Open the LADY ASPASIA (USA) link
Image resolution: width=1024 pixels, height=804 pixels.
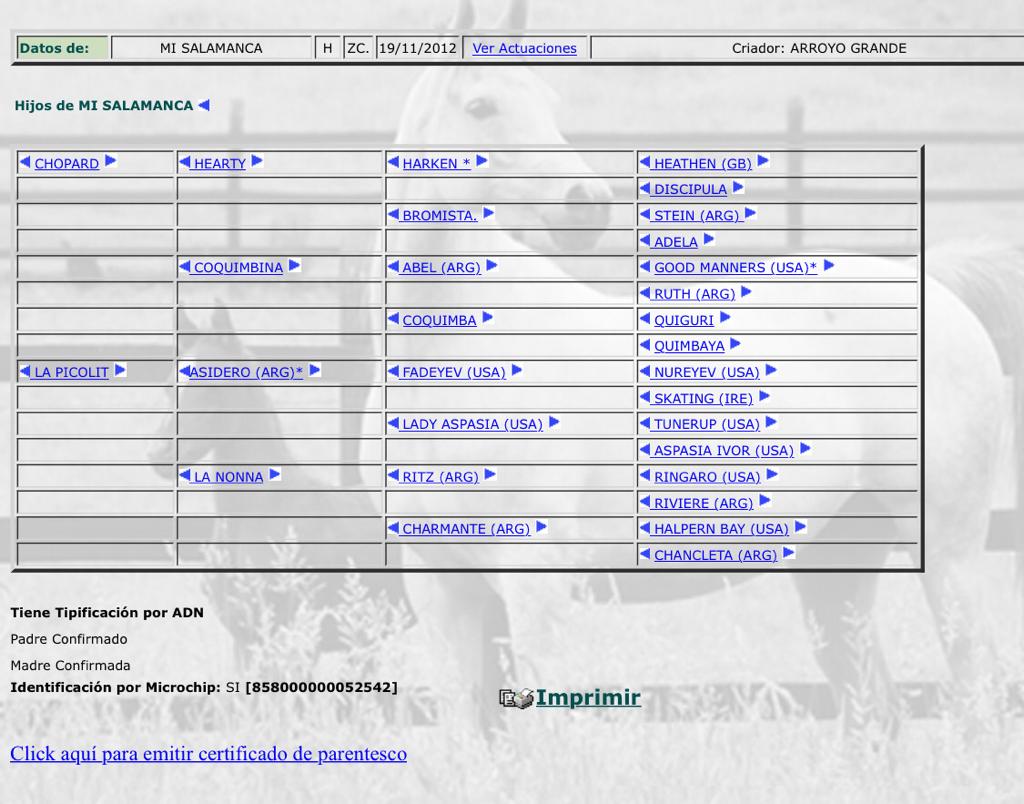[472, 424]
